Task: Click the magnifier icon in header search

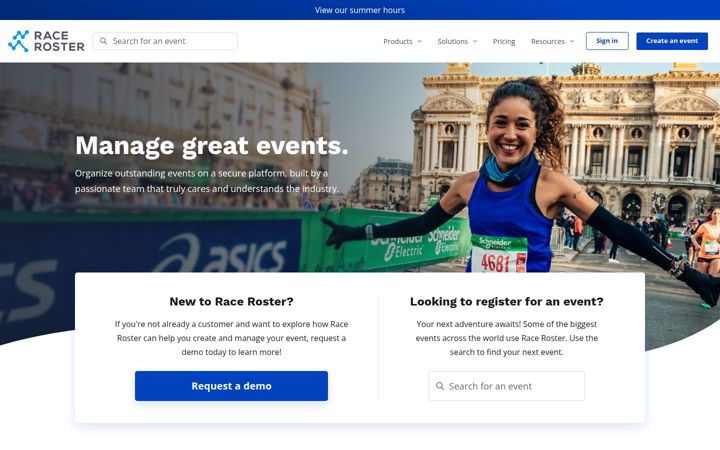Action: click(x=104, y=41)
